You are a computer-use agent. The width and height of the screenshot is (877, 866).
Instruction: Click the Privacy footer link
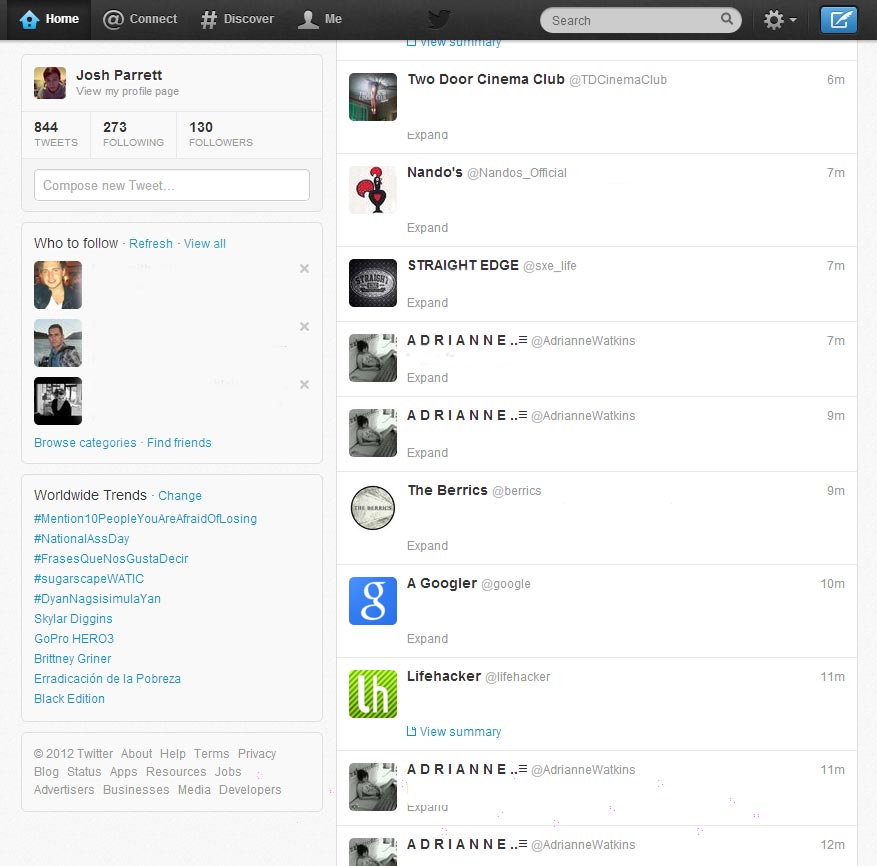click(257, 754)
